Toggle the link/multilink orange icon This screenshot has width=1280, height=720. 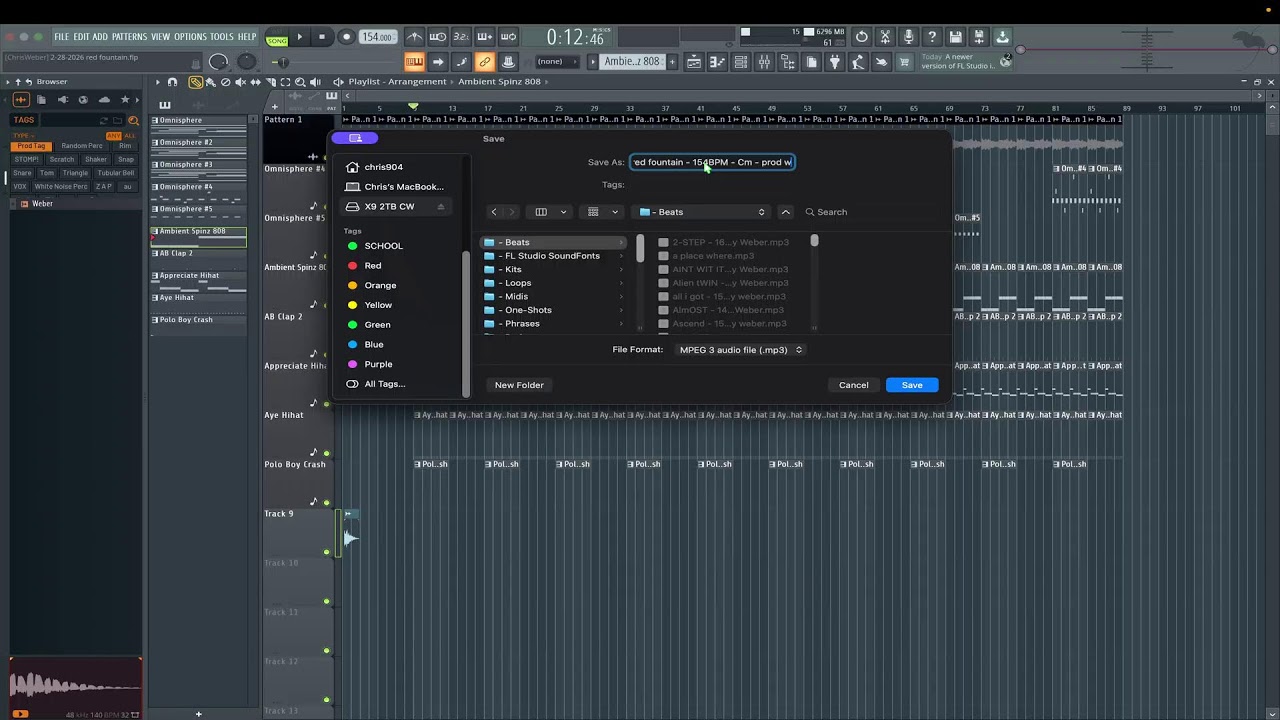[484, 62]
